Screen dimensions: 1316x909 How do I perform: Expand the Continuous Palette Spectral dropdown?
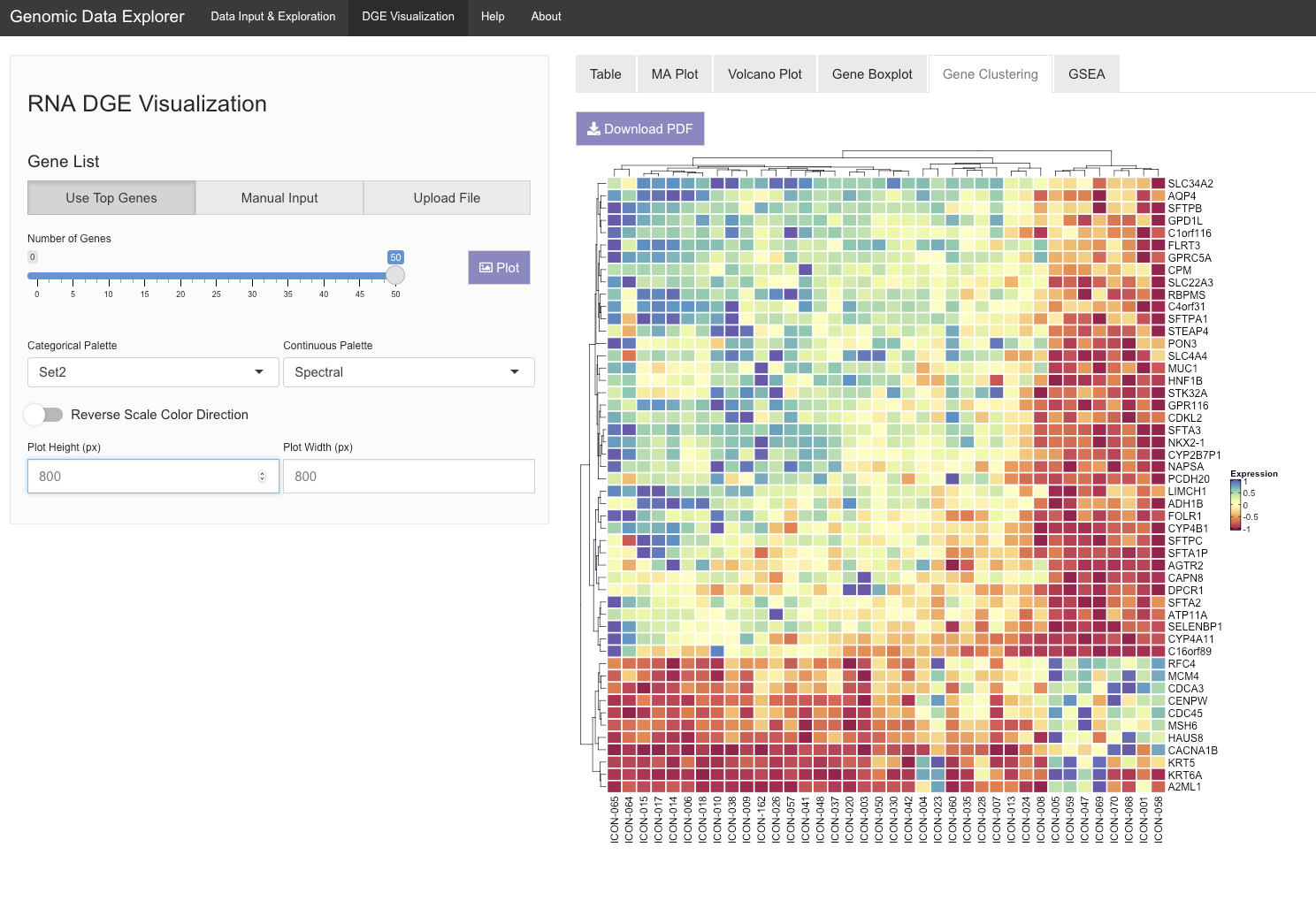tap(409, 372)
